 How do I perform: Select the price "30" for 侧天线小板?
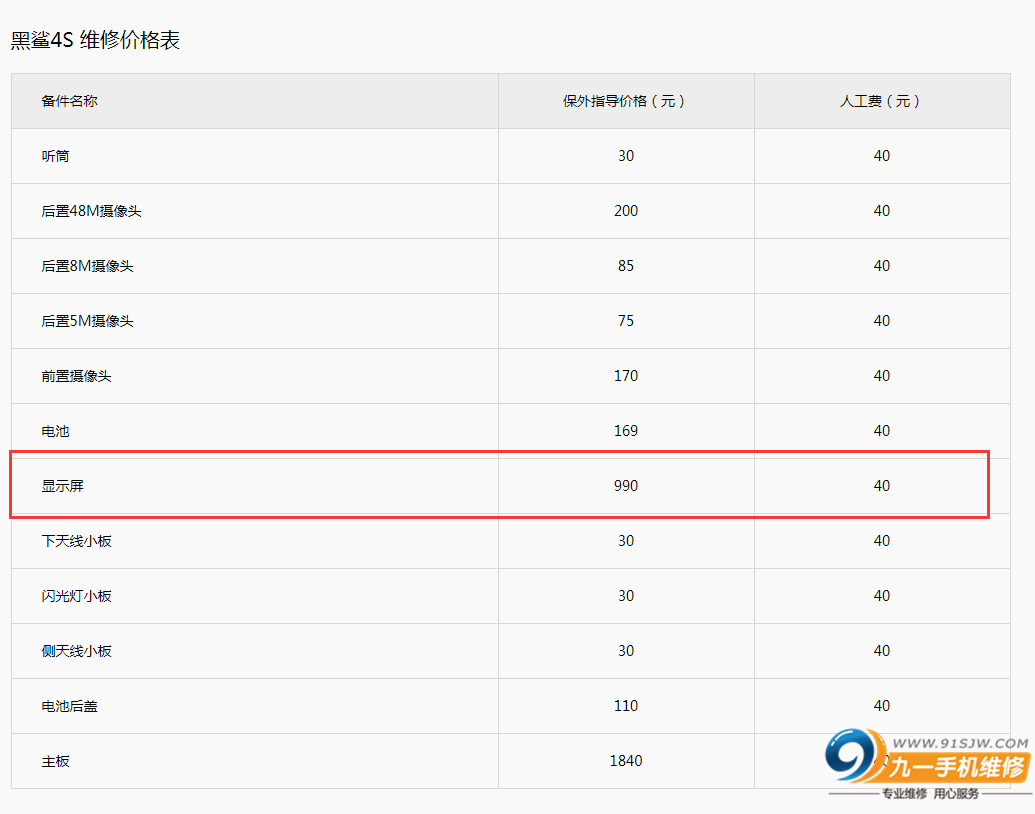[x=626, y=651]
